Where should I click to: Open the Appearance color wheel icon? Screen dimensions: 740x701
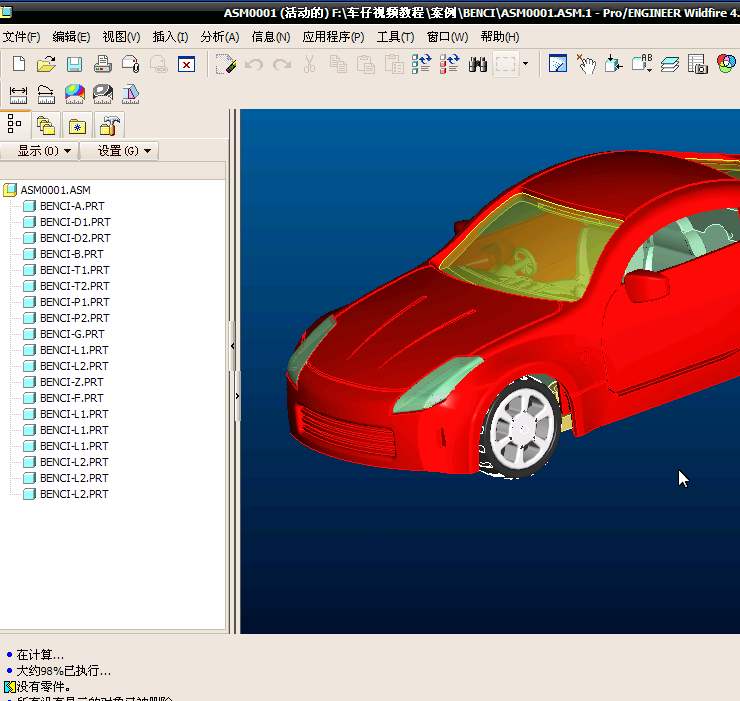(x=726, y=64)
